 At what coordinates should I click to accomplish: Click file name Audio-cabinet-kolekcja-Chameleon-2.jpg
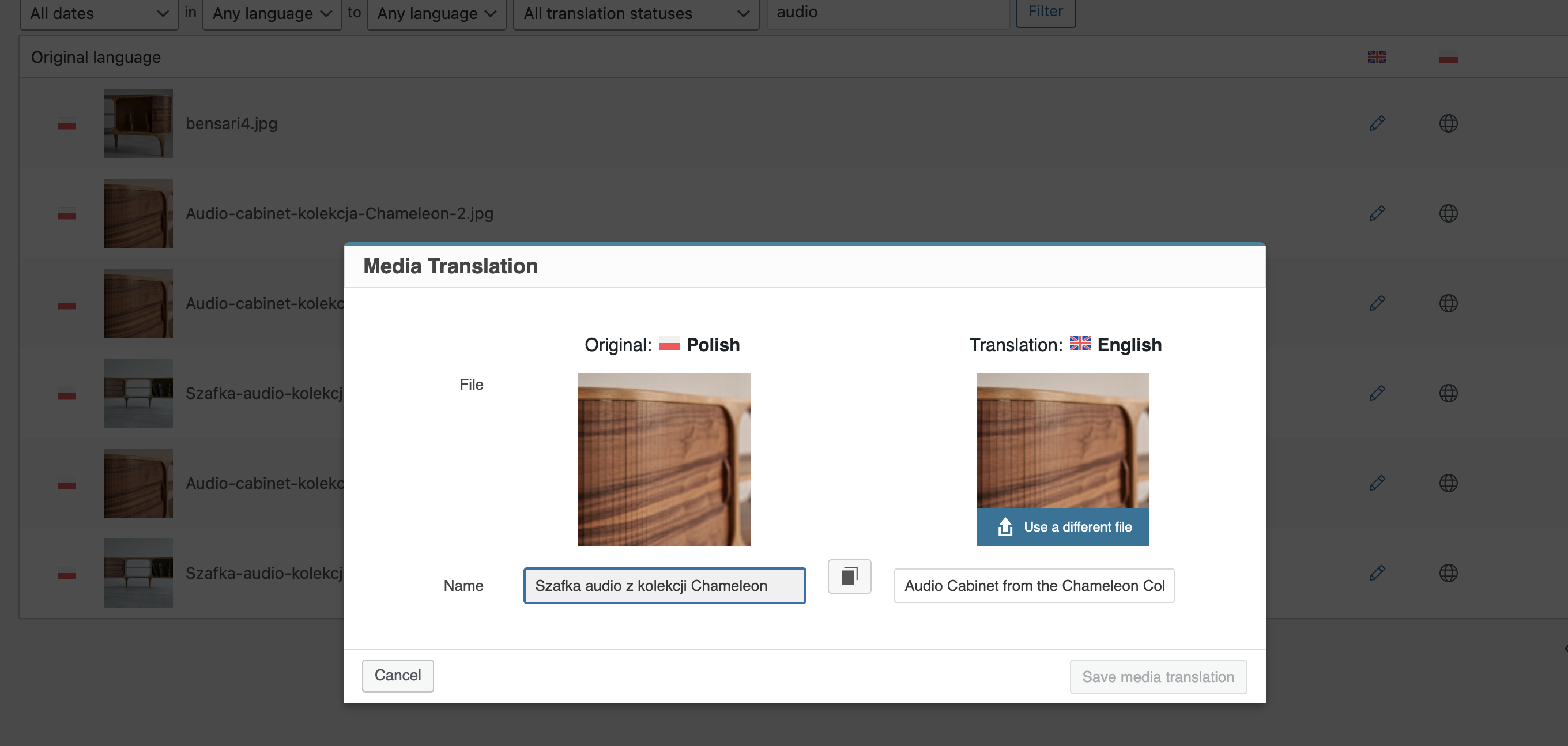coord(339,213)
